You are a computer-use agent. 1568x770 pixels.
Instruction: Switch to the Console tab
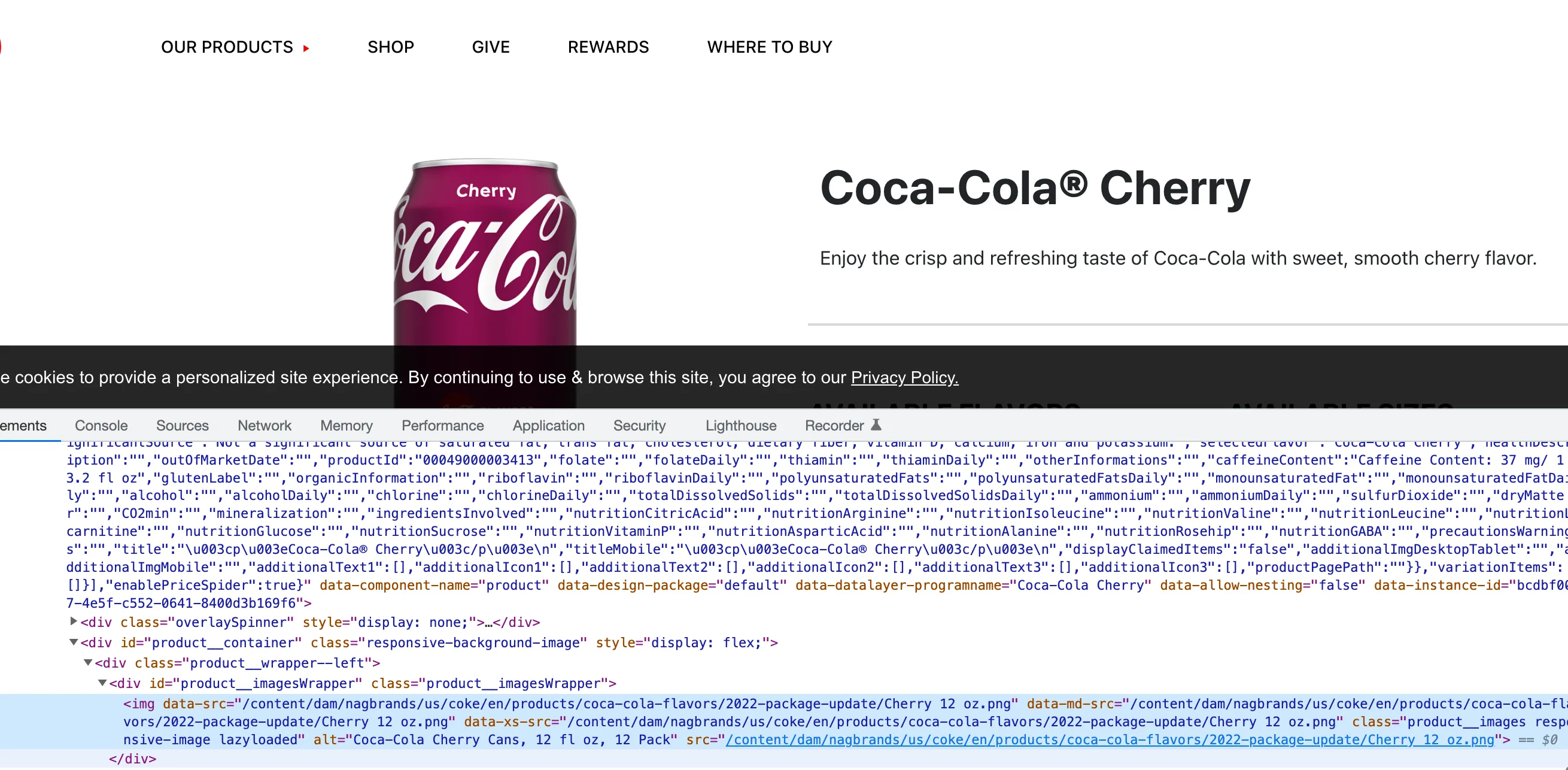click(x=101, y=425)
